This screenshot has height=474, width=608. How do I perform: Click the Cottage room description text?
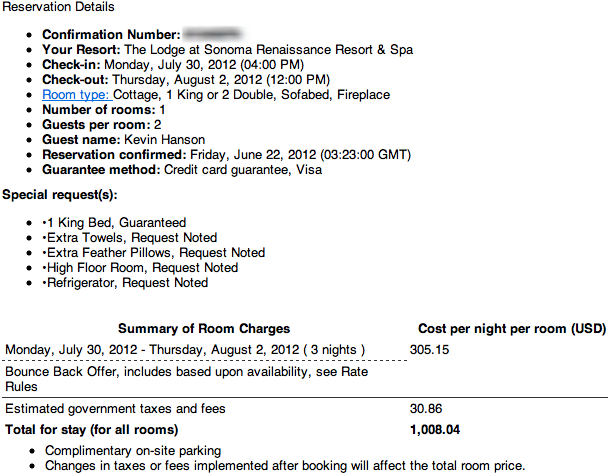[252, 95]
